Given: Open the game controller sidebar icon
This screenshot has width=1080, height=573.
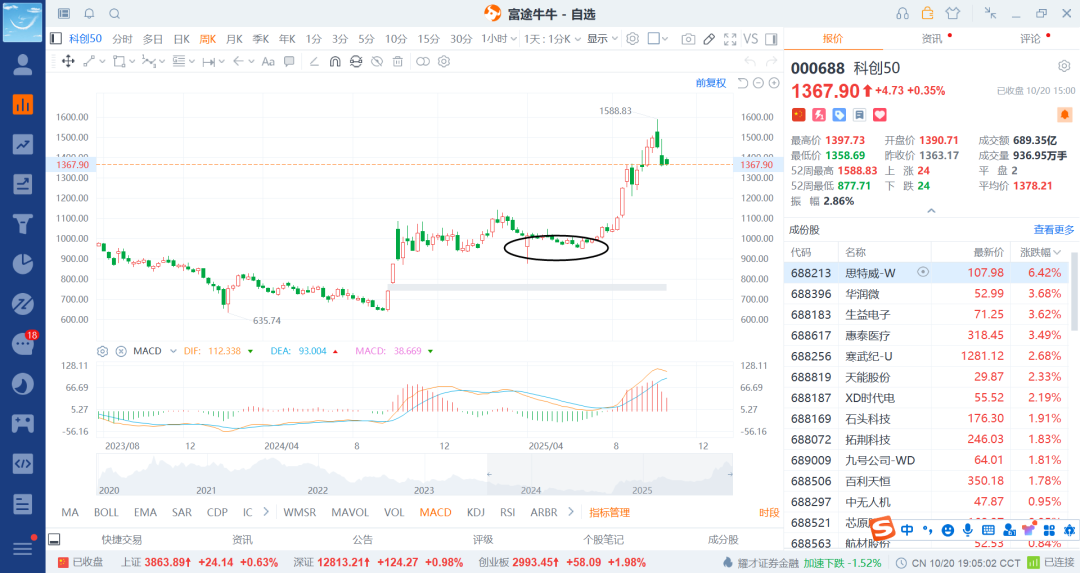Looking at the screenshot, I should [23, 423].
